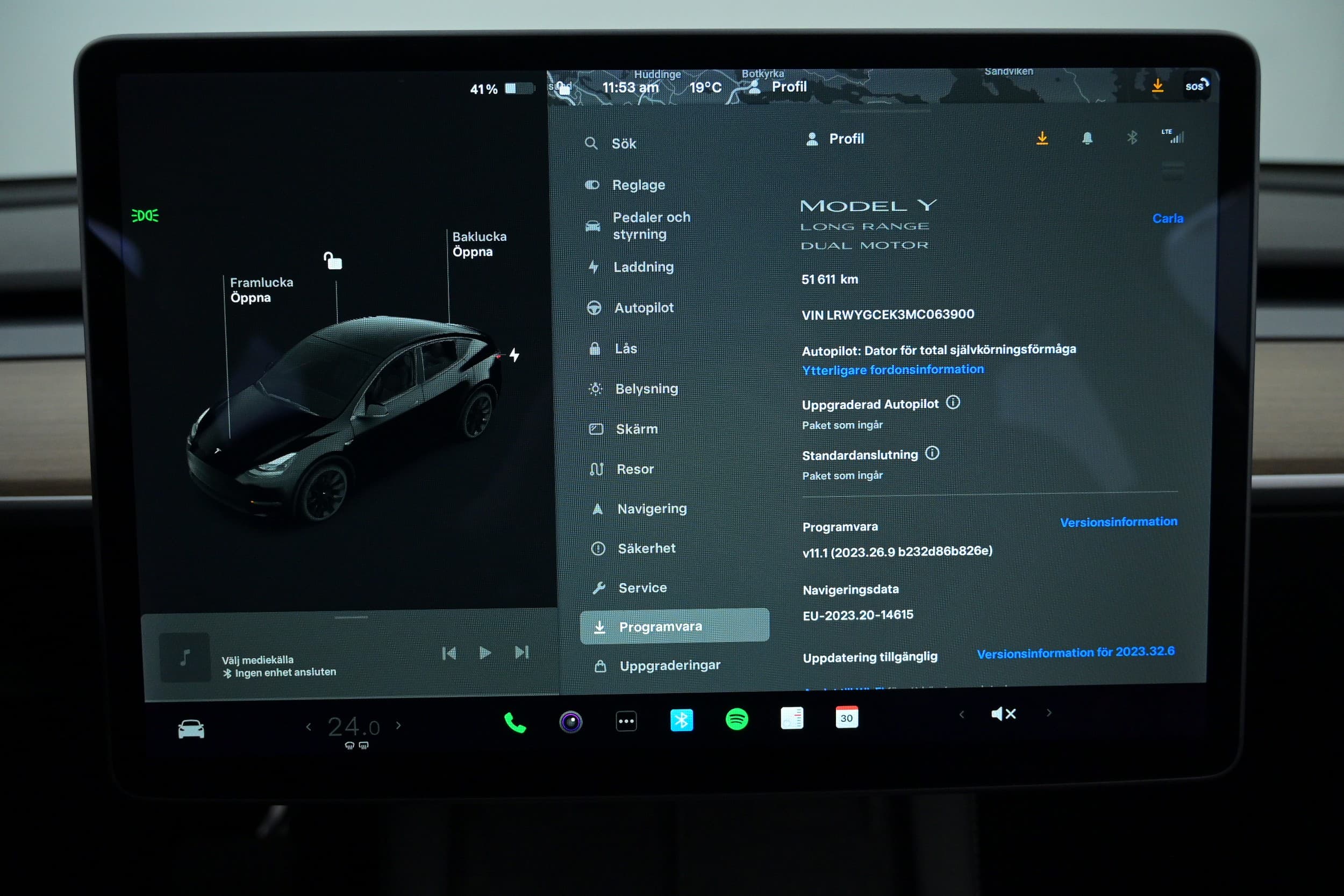Tap the 19°C outside temperature
The width and height of the screenshot is (1344, 896).
(x=705, y=88)
